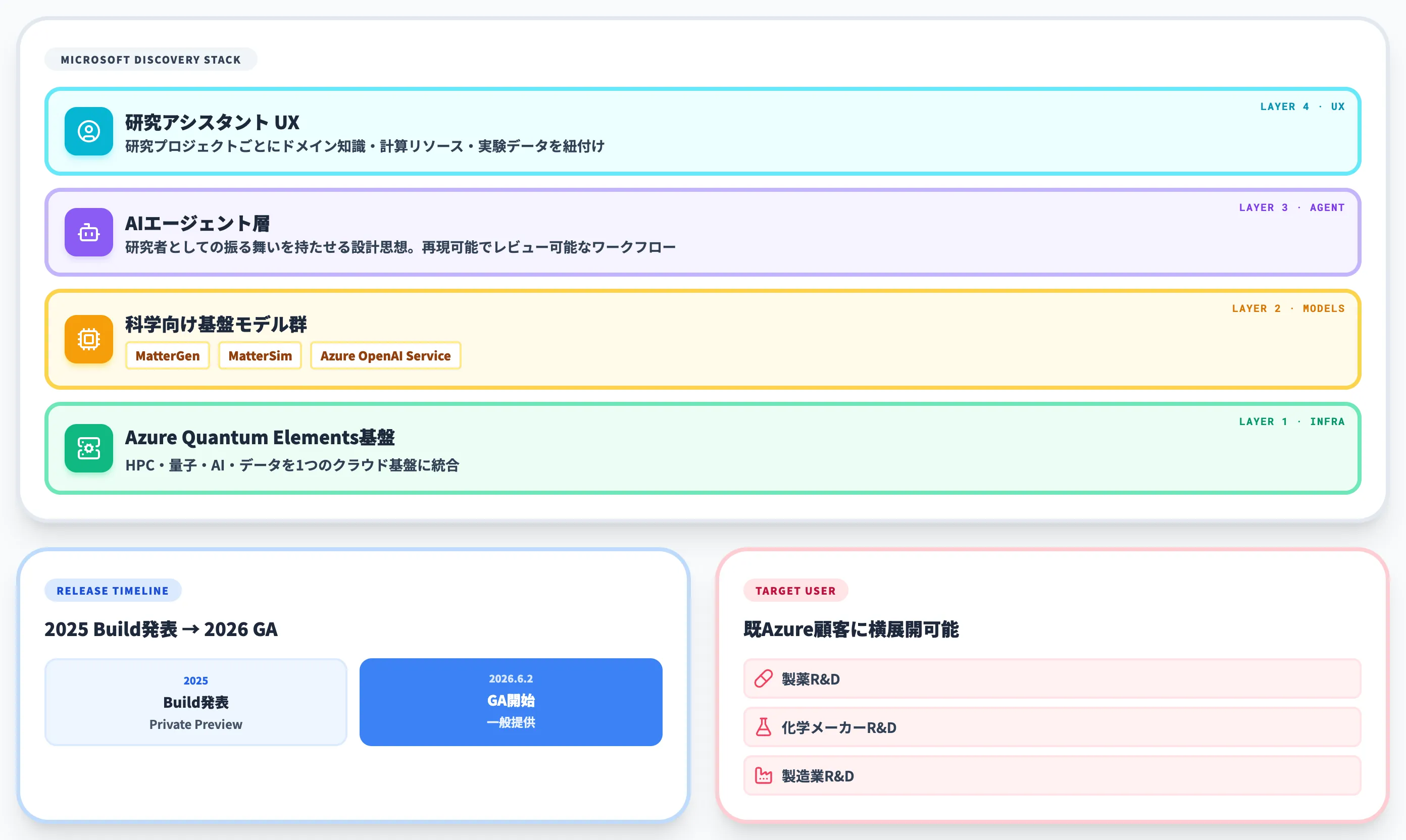1406x840 pixels.
Task: Click the factory icon beside 製造業R&D
Action: (763, 775)
